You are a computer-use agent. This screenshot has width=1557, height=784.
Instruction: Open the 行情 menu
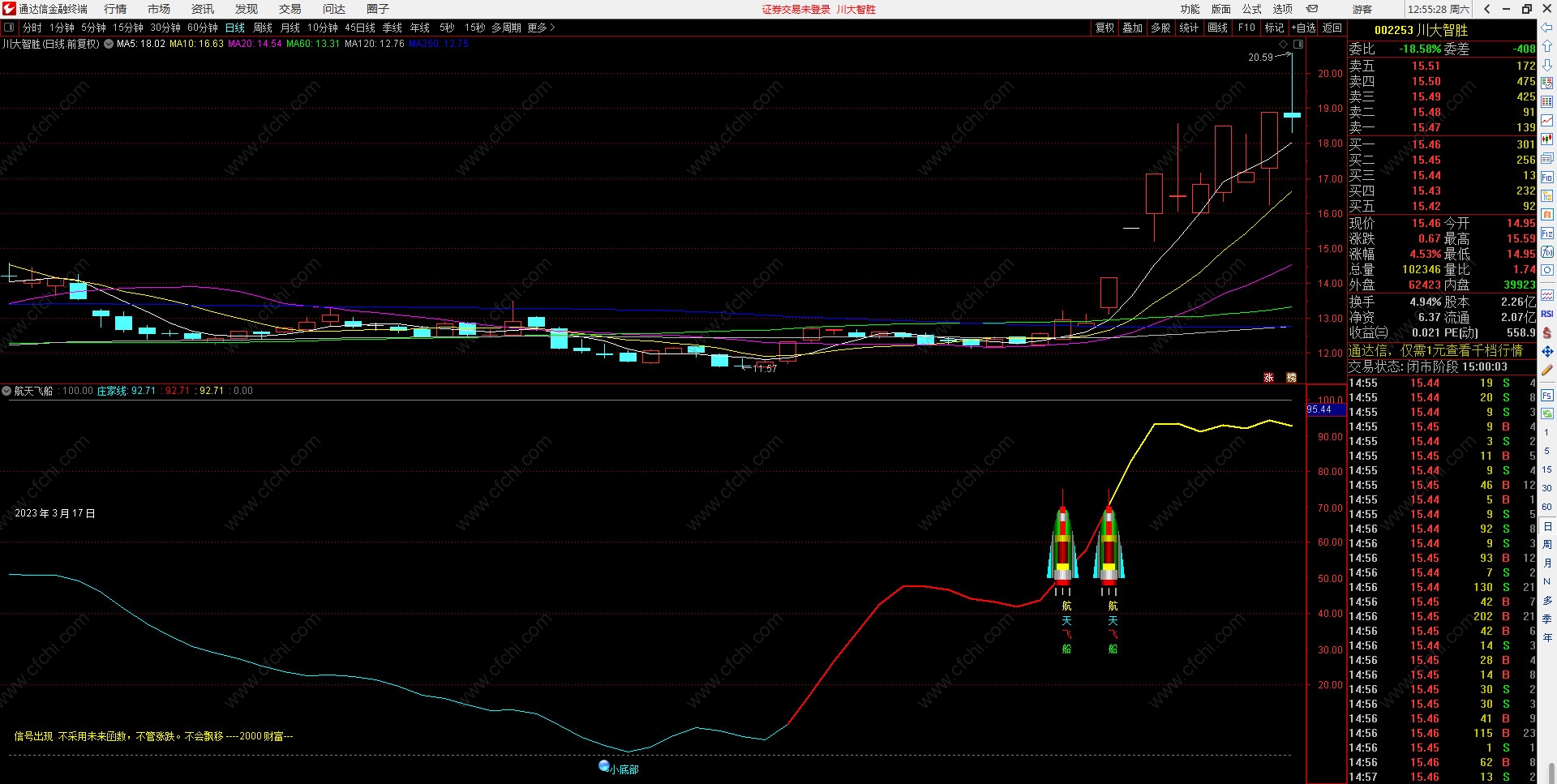115,9
